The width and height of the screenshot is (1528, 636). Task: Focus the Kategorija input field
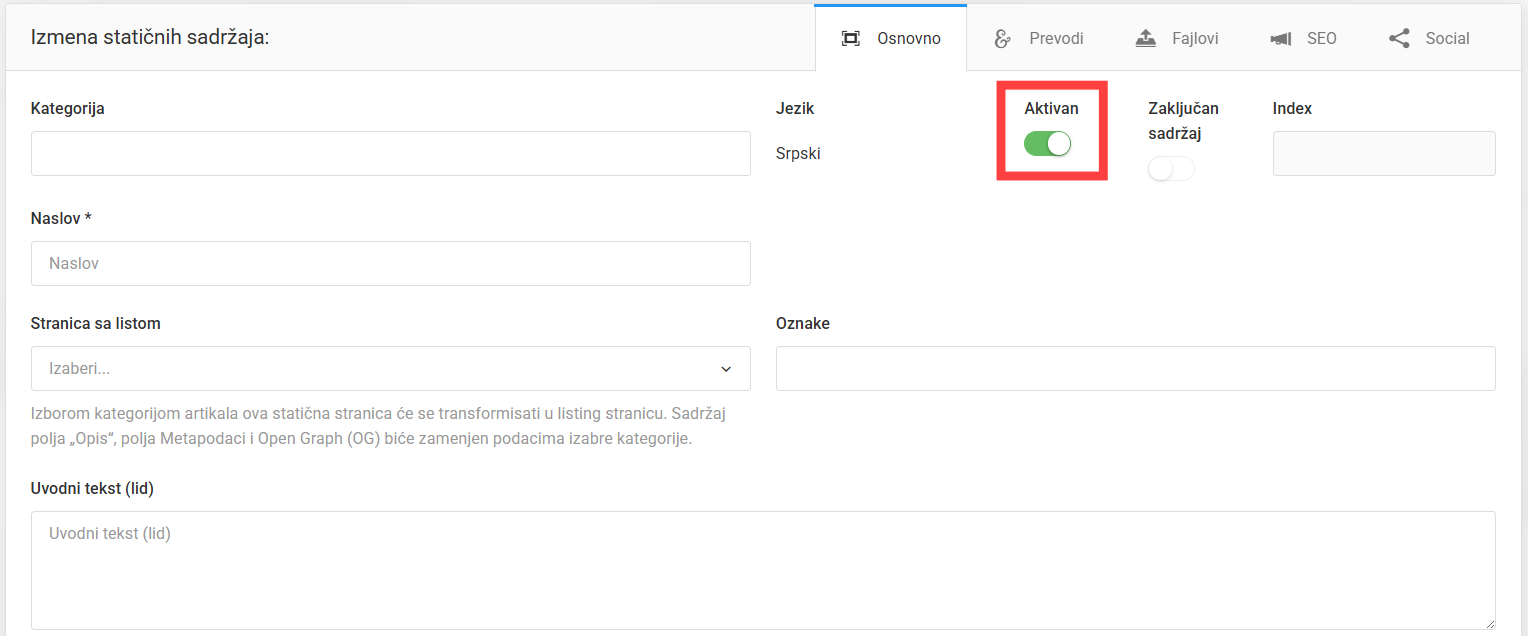click(x=391, y=153)
